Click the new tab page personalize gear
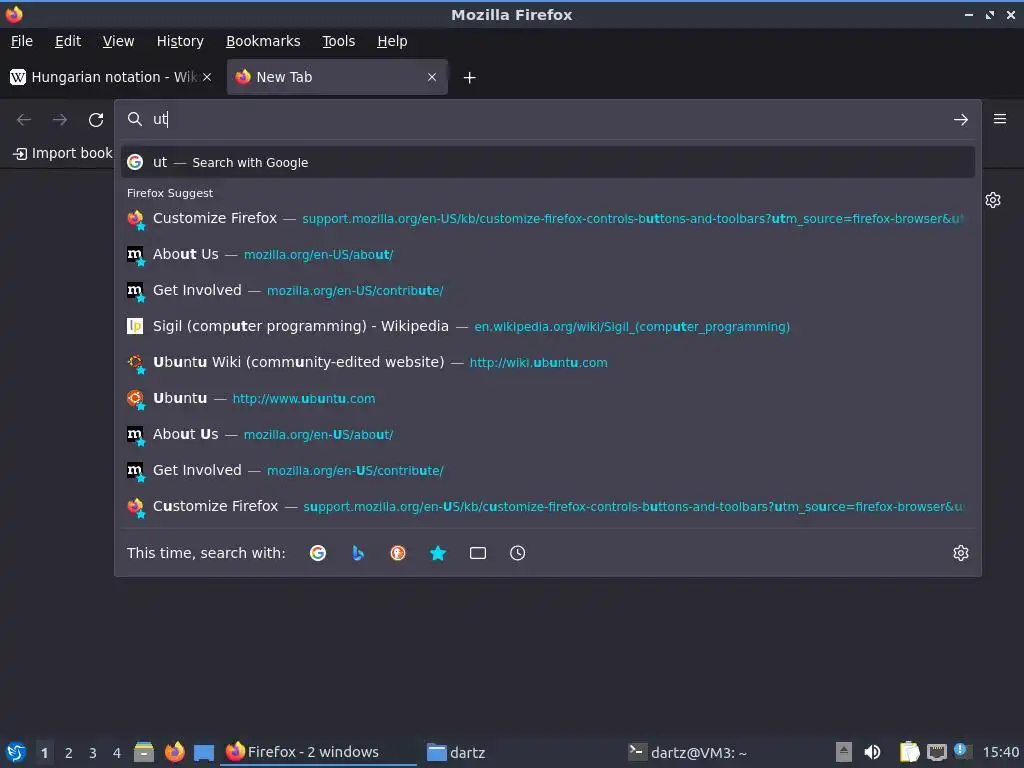1024x768 pixels. 993,200
